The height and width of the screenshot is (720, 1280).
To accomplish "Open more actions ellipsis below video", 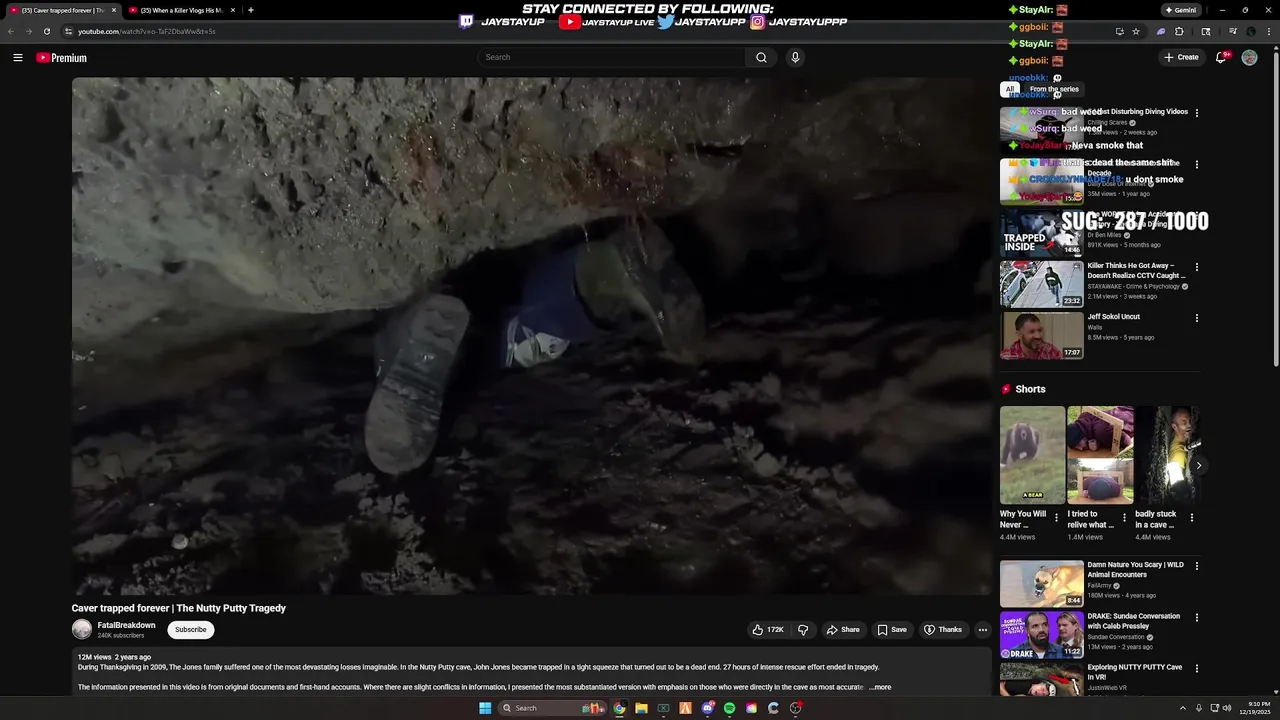I will [983, 630].
